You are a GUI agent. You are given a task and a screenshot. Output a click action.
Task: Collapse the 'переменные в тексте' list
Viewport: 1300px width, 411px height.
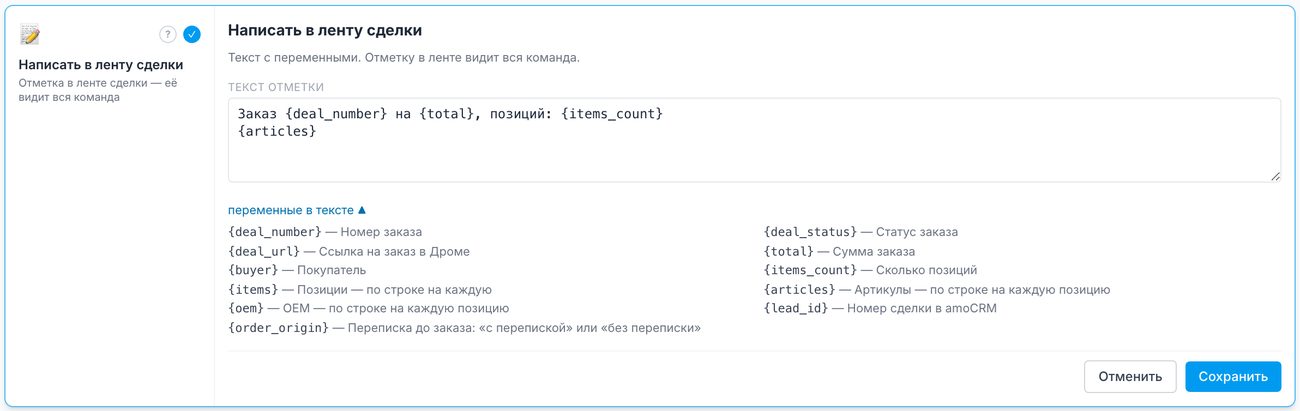(297, 210)
